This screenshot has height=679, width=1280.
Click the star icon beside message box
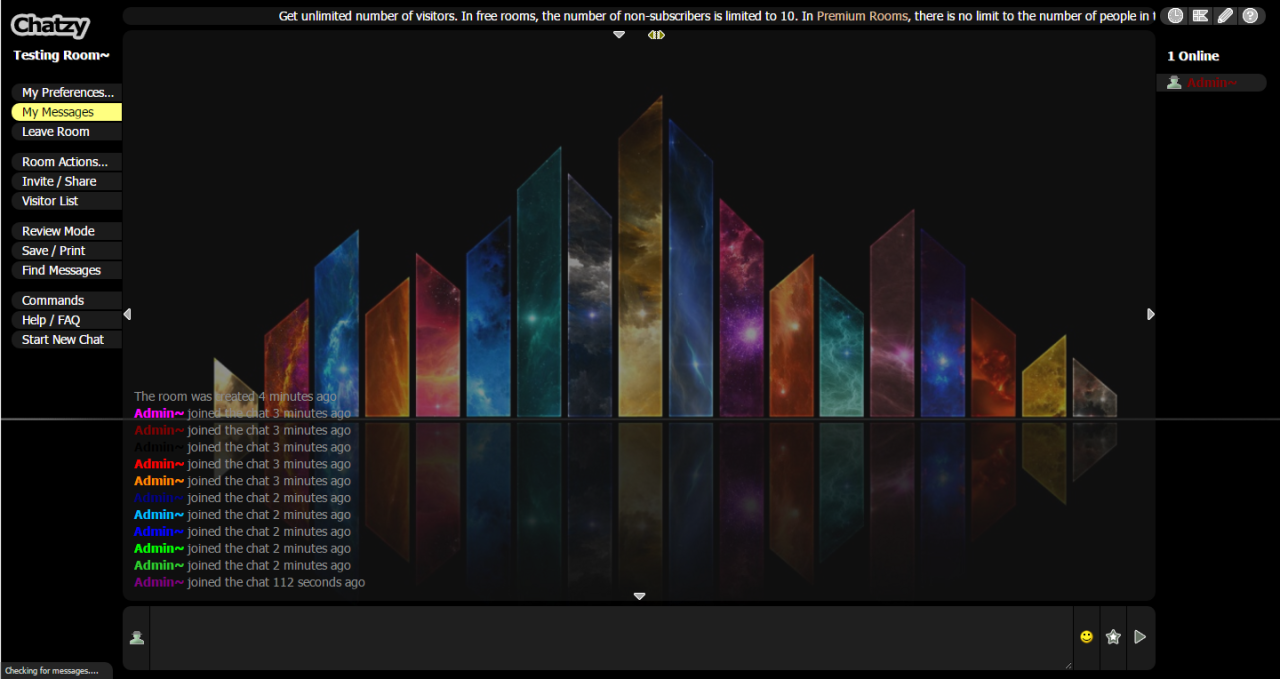pos(1113,637)
